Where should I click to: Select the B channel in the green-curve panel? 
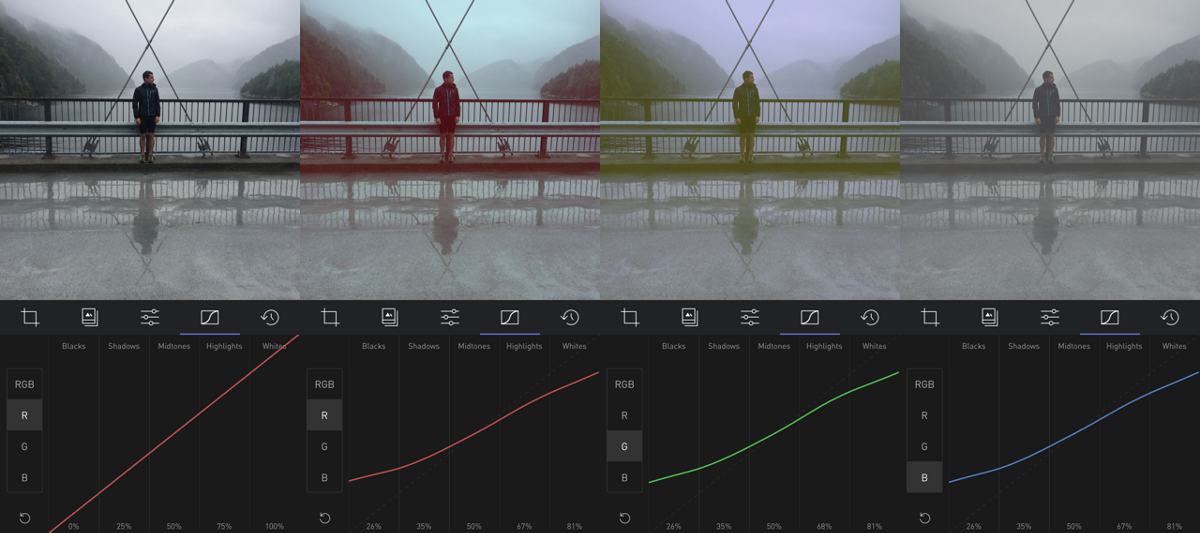(x=624, y=477)
